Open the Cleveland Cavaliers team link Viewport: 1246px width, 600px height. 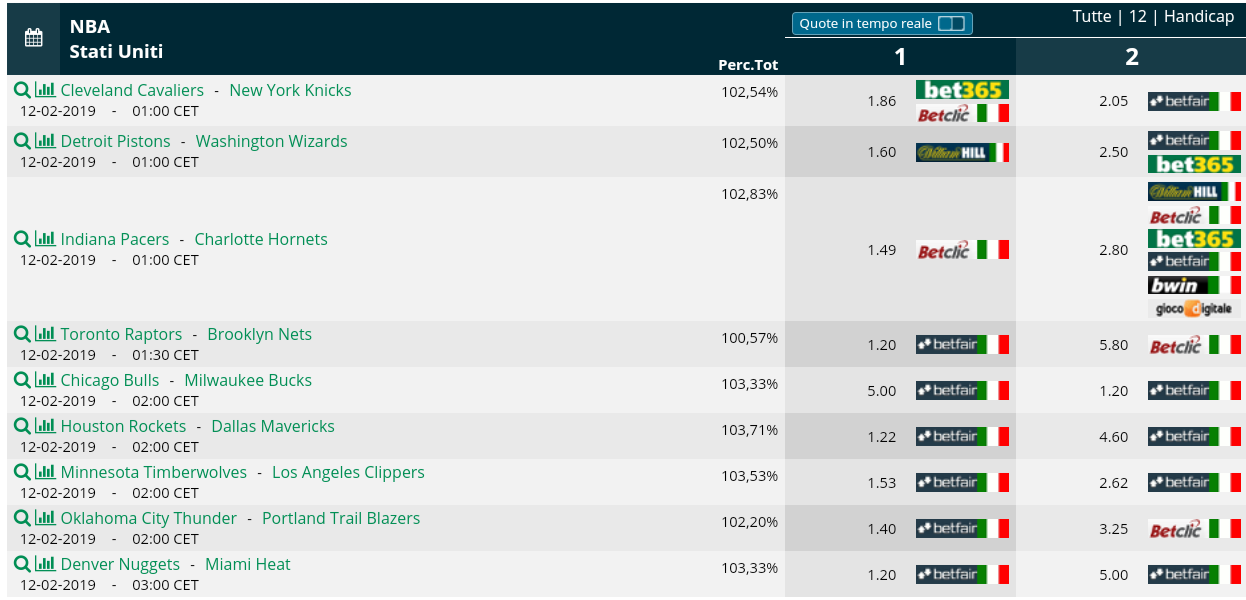point(132,90)
